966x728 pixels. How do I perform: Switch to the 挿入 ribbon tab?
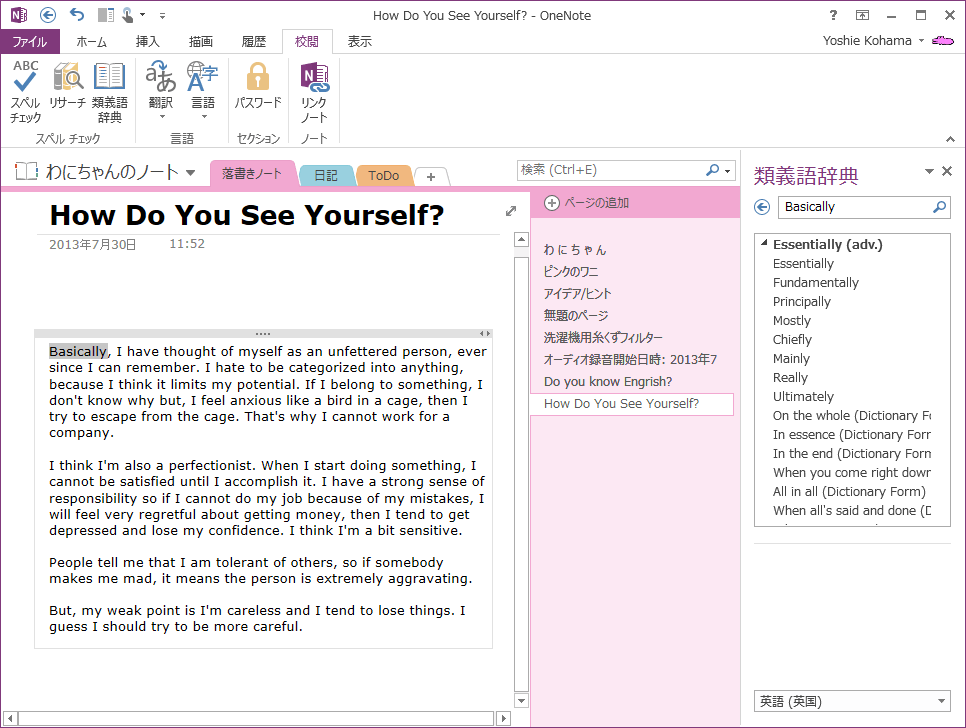147,41
